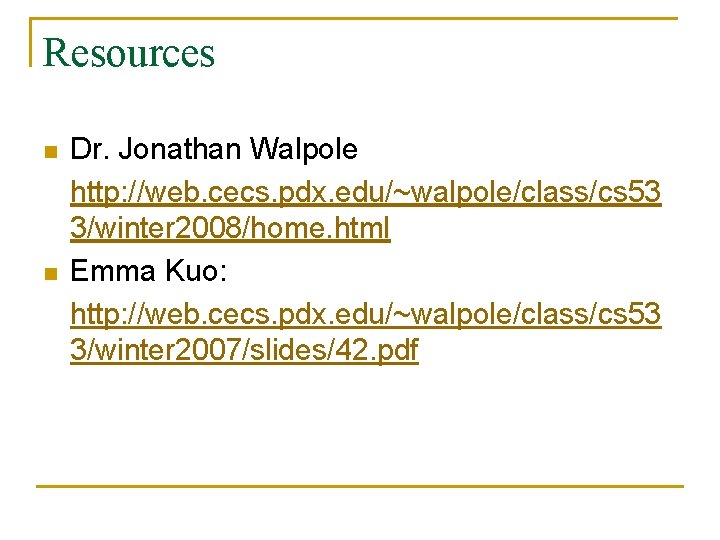The height and width of the screenshot is (540, 720).
Task: Open the "3/winter2007/slides/42.pdf" link line
Action: pos(244,351)
